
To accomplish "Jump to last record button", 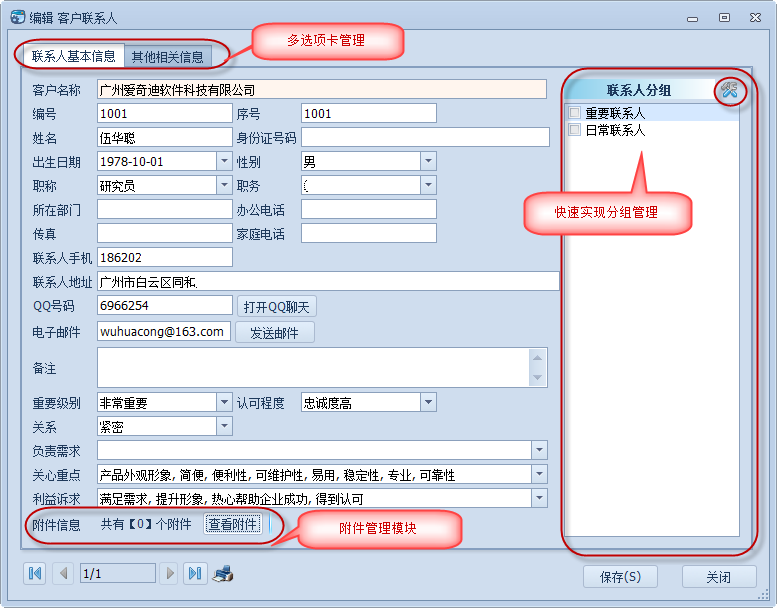I will [x=195, y=574].
